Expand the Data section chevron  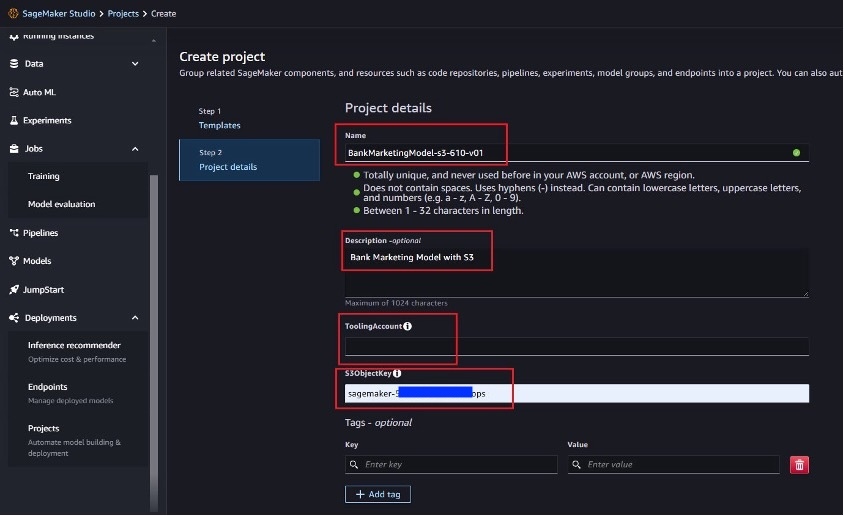135,63
